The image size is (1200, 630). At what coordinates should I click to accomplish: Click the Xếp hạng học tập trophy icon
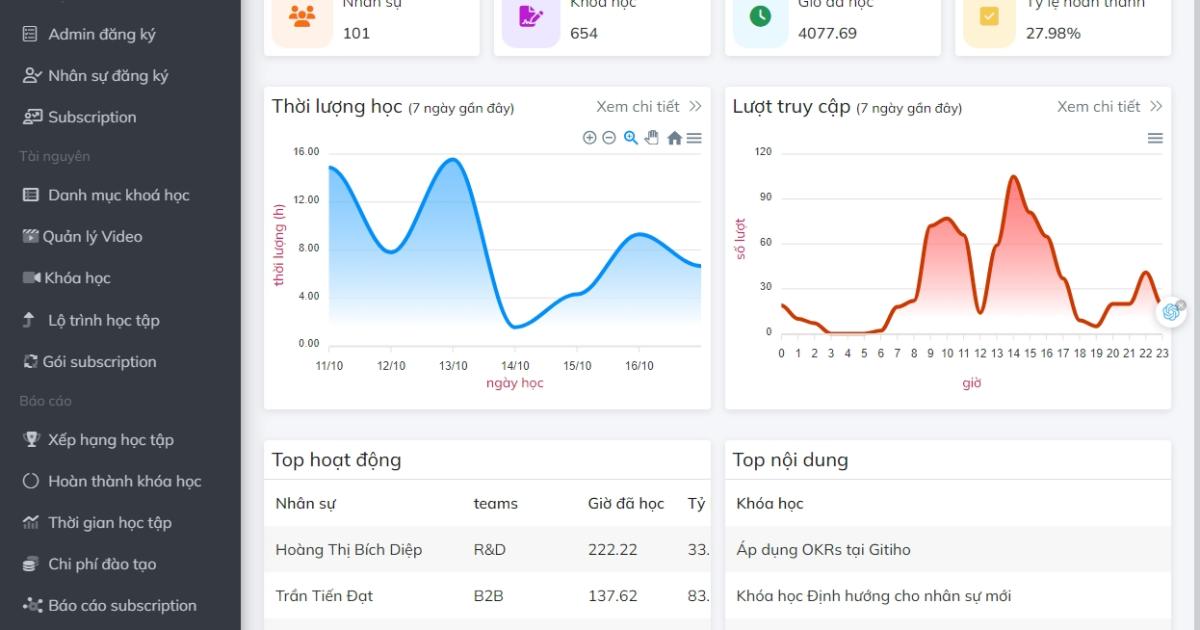click(x=31, y=440)
